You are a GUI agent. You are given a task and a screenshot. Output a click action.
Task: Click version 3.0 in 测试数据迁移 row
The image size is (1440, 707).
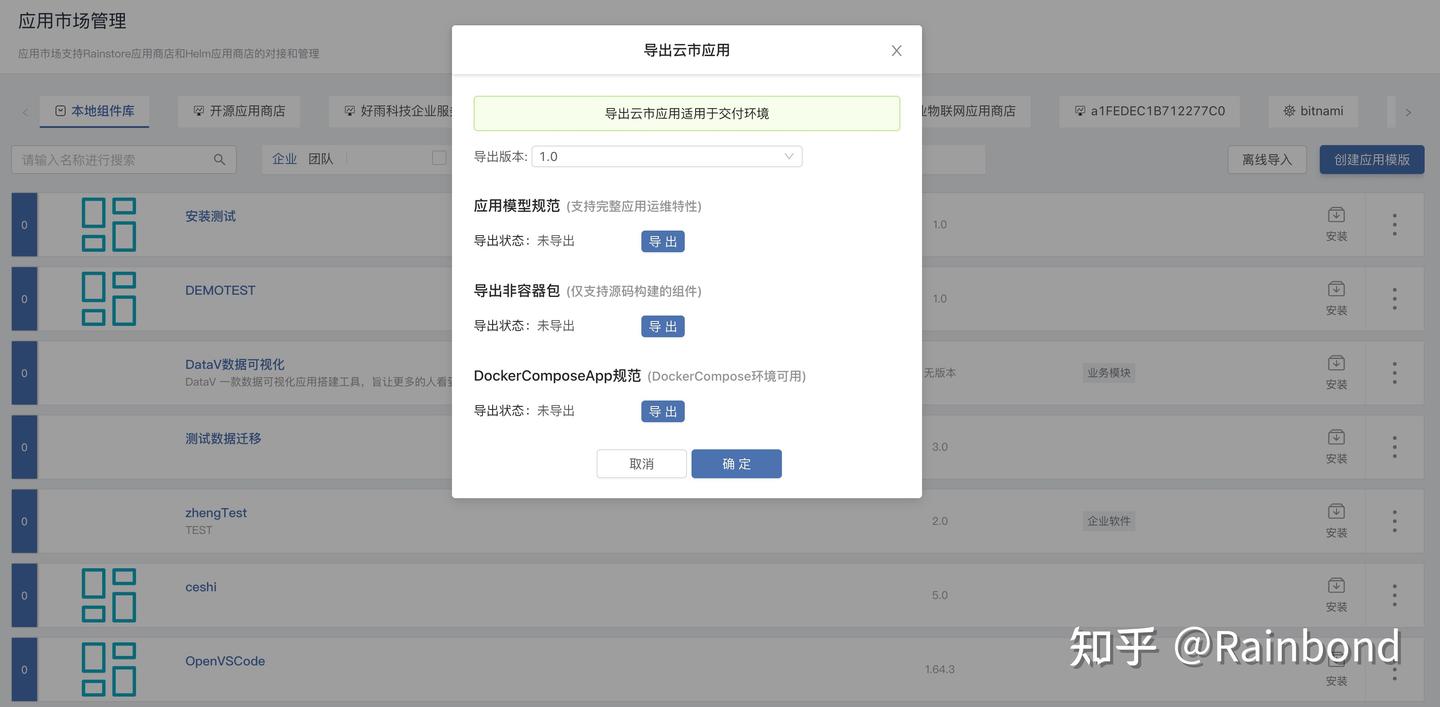point(940,447)
